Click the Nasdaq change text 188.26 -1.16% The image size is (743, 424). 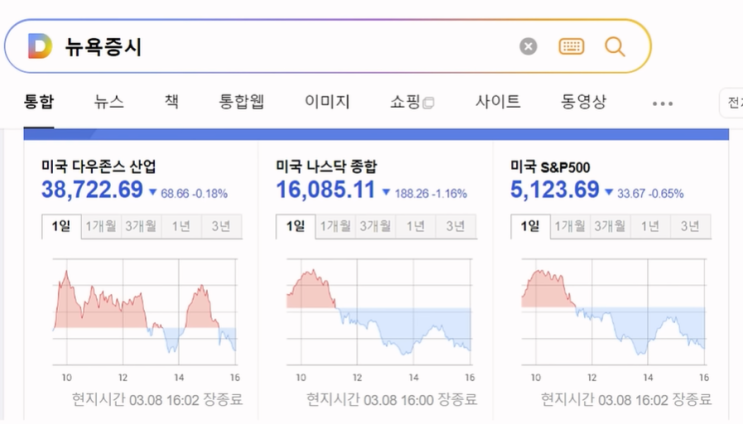pos(431,194)
